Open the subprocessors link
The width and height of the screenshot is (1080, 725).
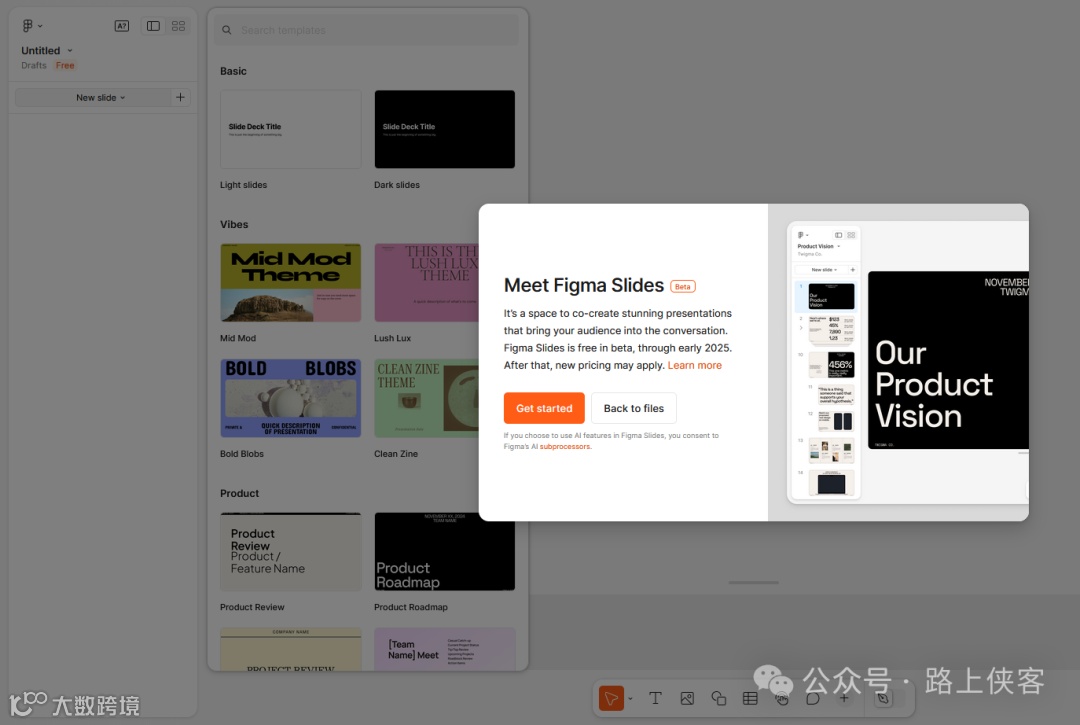pos(565,446)
